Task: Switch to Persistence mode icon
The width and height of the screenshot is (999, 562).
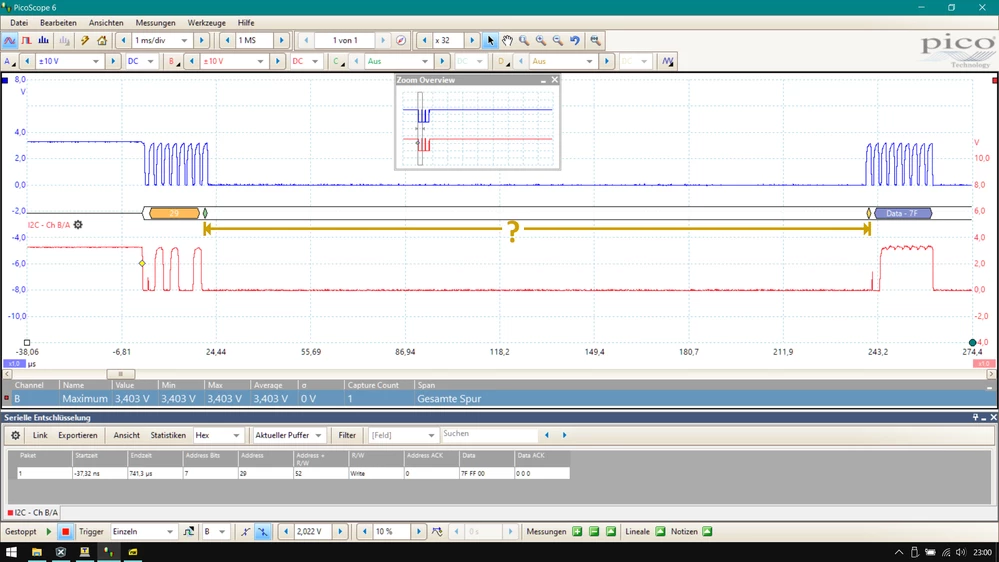Action: [26, 40]
